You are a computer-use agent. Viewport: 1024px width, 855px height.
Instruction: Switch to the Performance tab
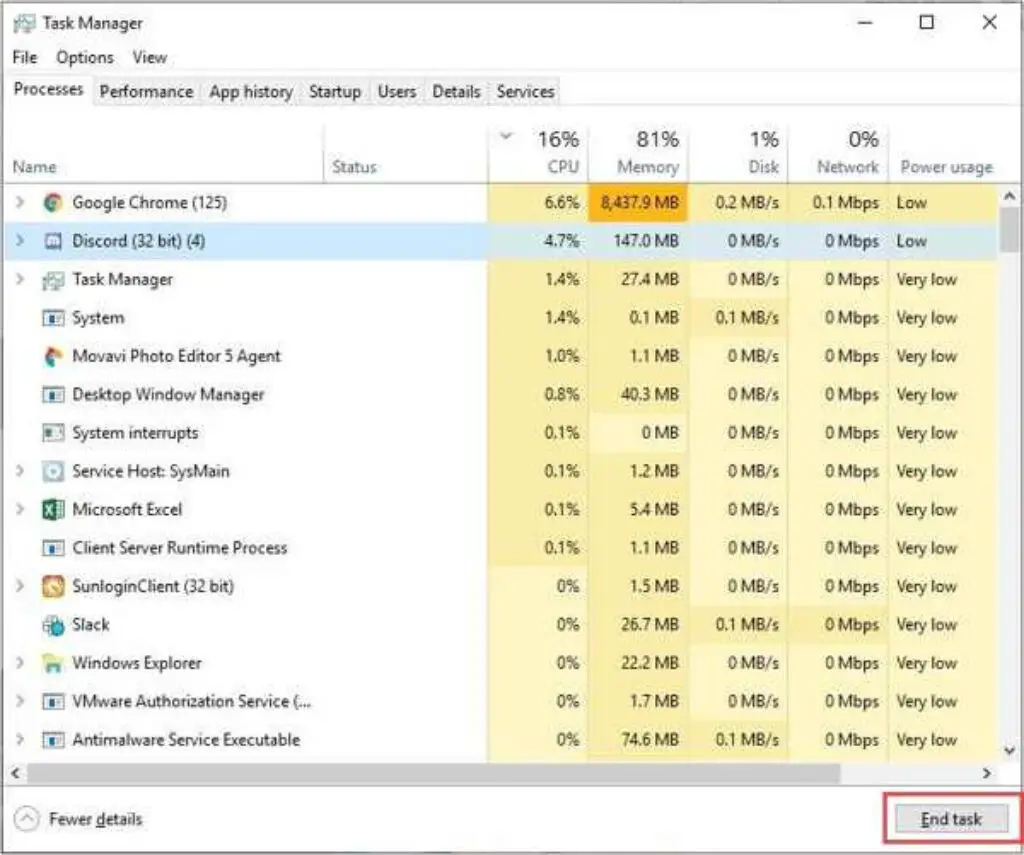[146, 91]
